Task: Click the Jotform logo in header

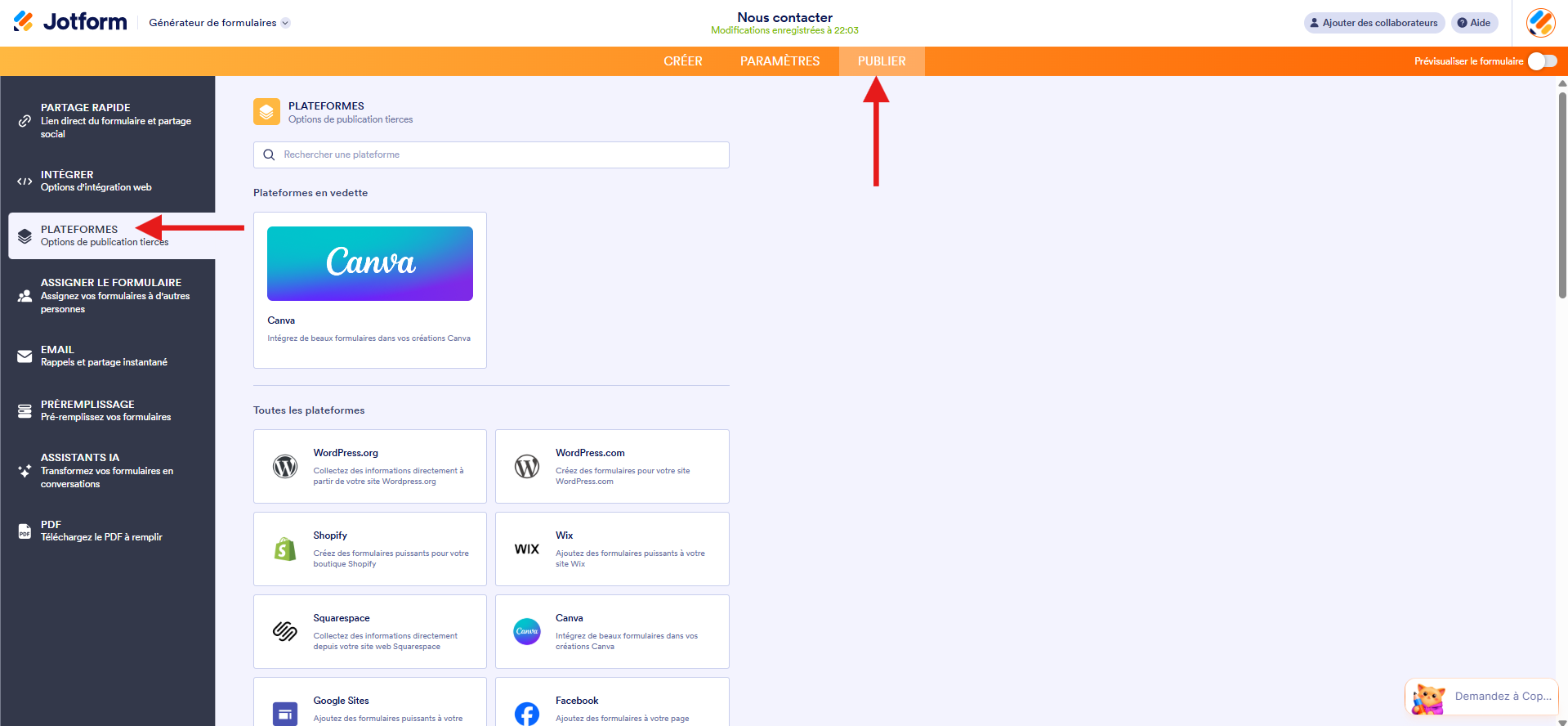Action: pos(70,22)
